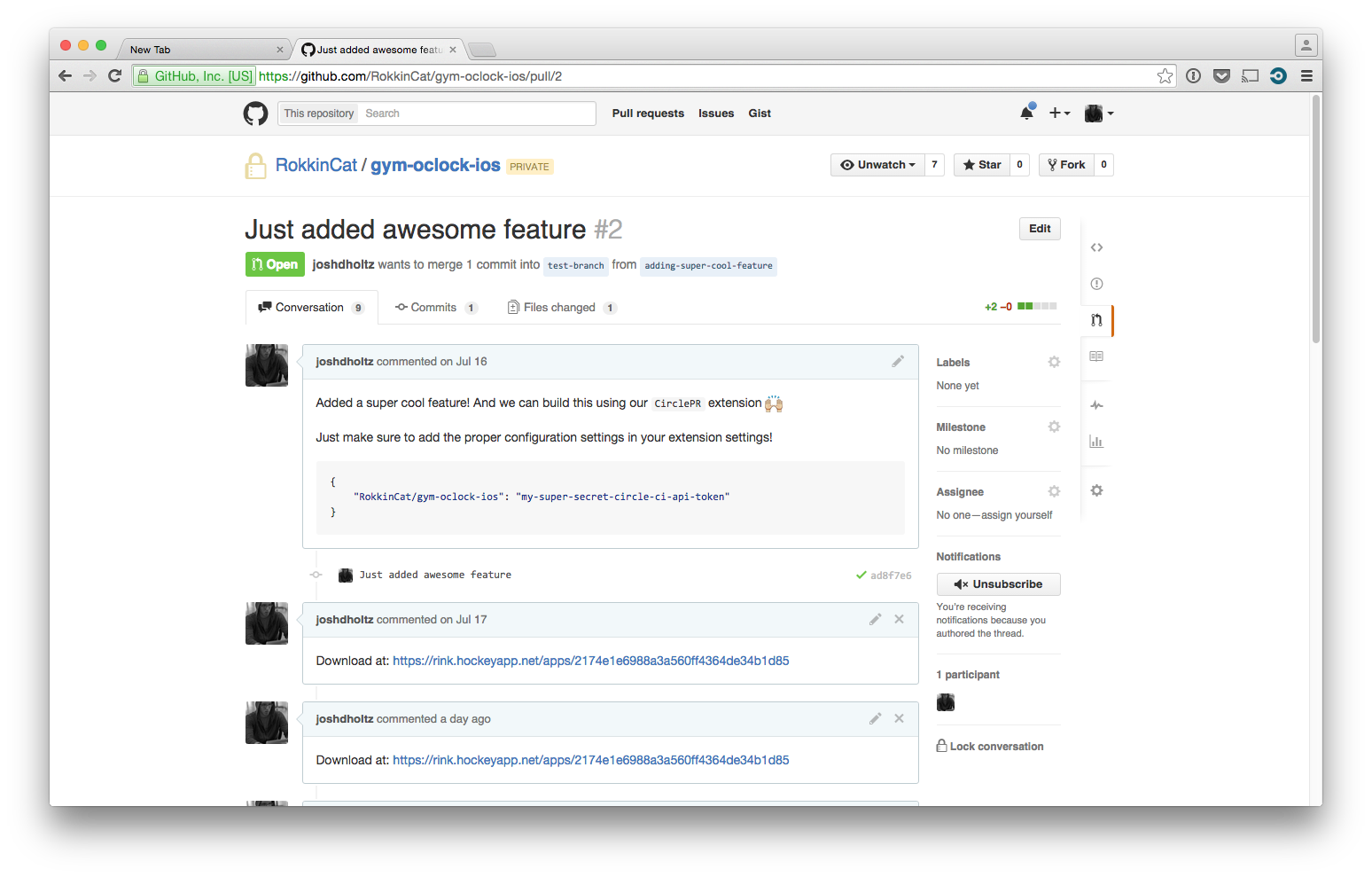1372x877 pixels.
Task: Open commit hash ad8f7e6
Action: [x=891, y=576]
